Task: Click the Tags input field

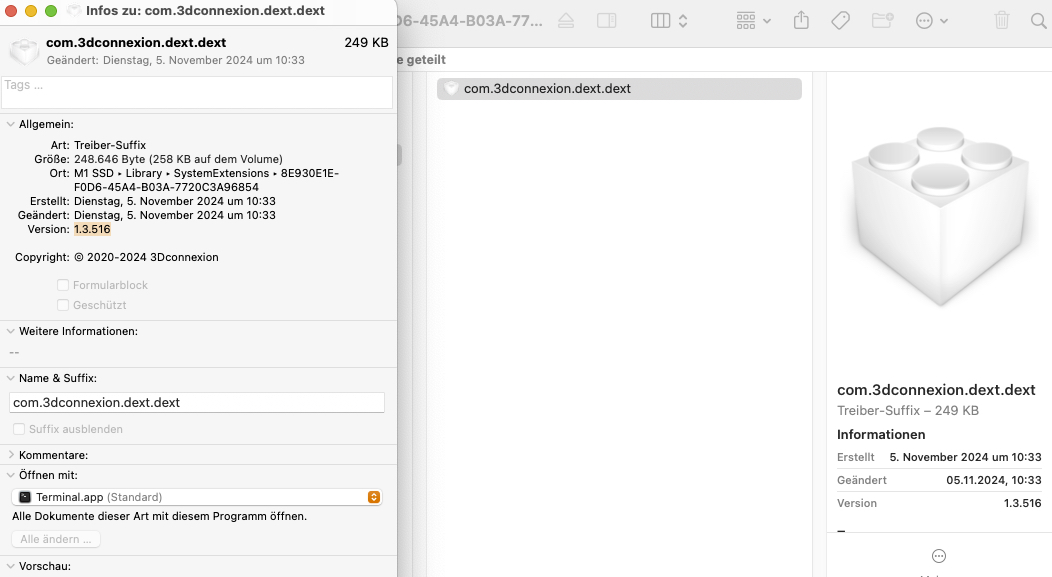Action: 197,92
